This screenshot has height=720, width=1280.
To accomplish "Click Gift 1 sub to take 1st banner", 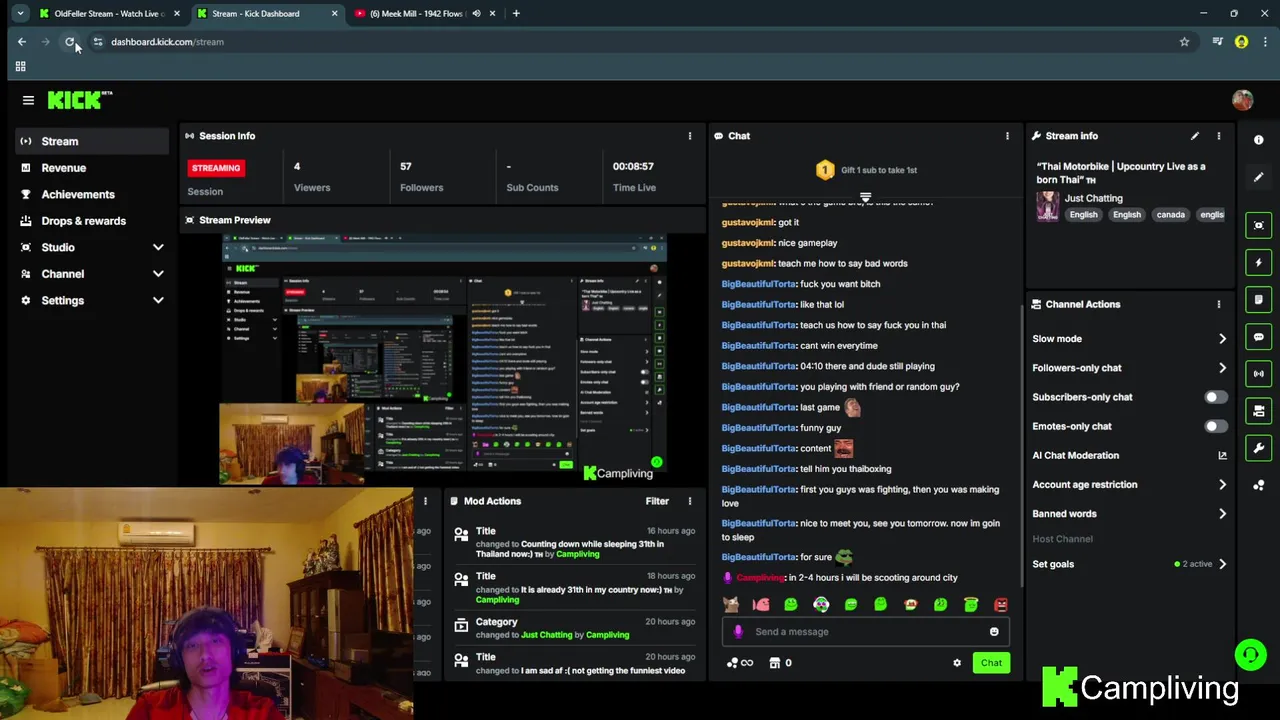I will [866, 170].
